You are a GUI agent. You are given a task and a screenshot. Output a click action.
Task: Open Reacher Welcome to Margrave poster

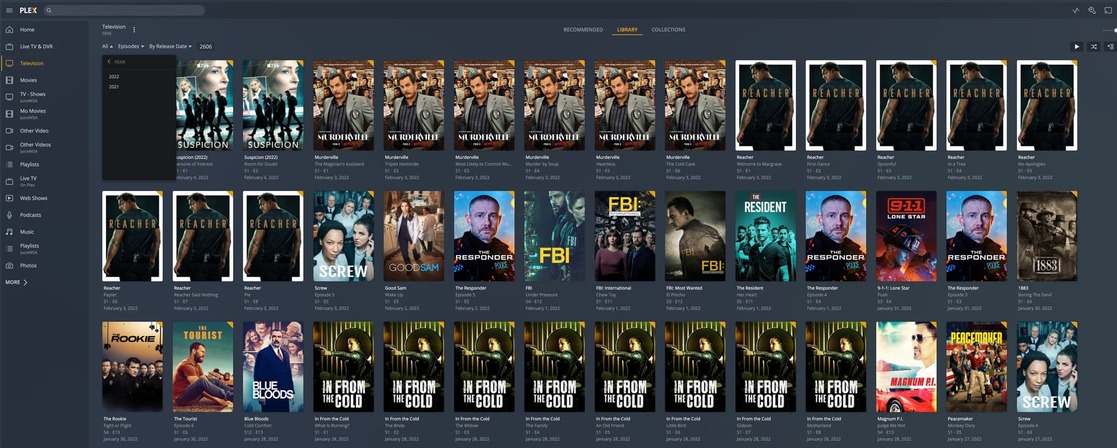click(x=766, y=105)
